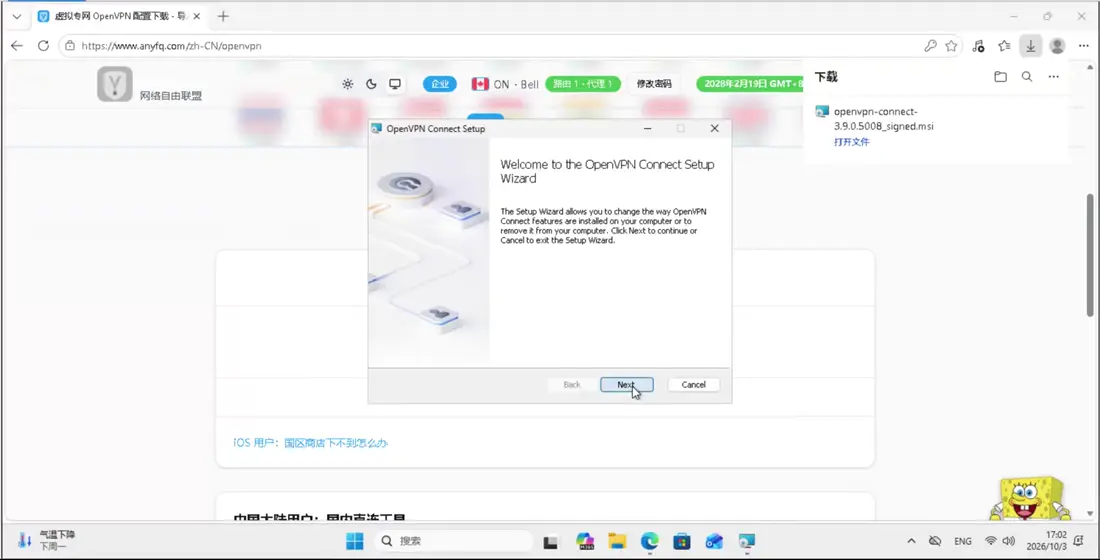Open the favorites list icon
This screenshot has width=1100, height=560.
(1005, 46)
